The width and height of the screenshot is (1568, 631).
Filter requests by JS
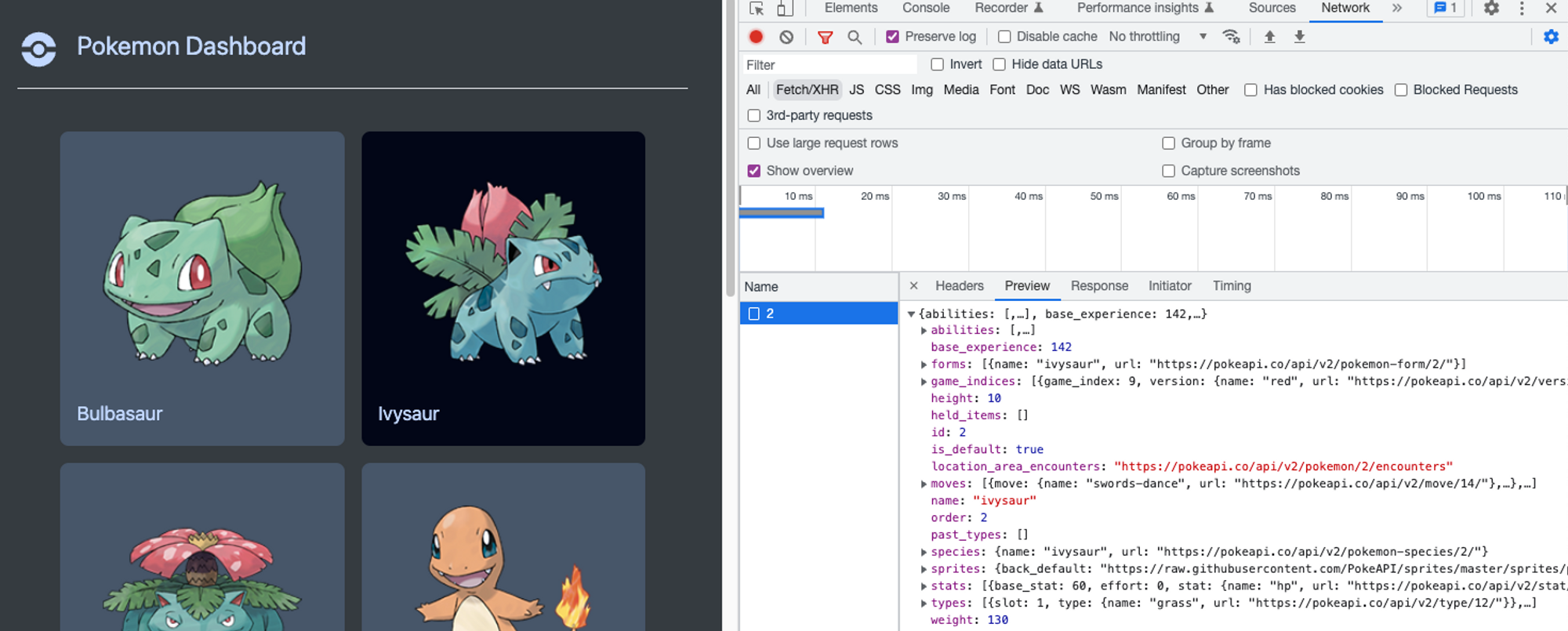(x=856, y=90)
